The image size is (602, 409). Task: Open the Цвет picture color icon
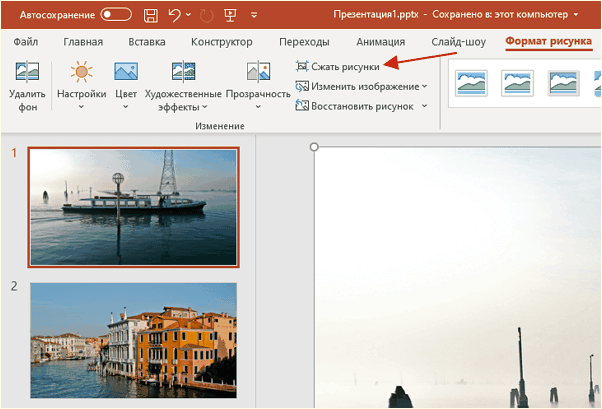pos(126,71)
